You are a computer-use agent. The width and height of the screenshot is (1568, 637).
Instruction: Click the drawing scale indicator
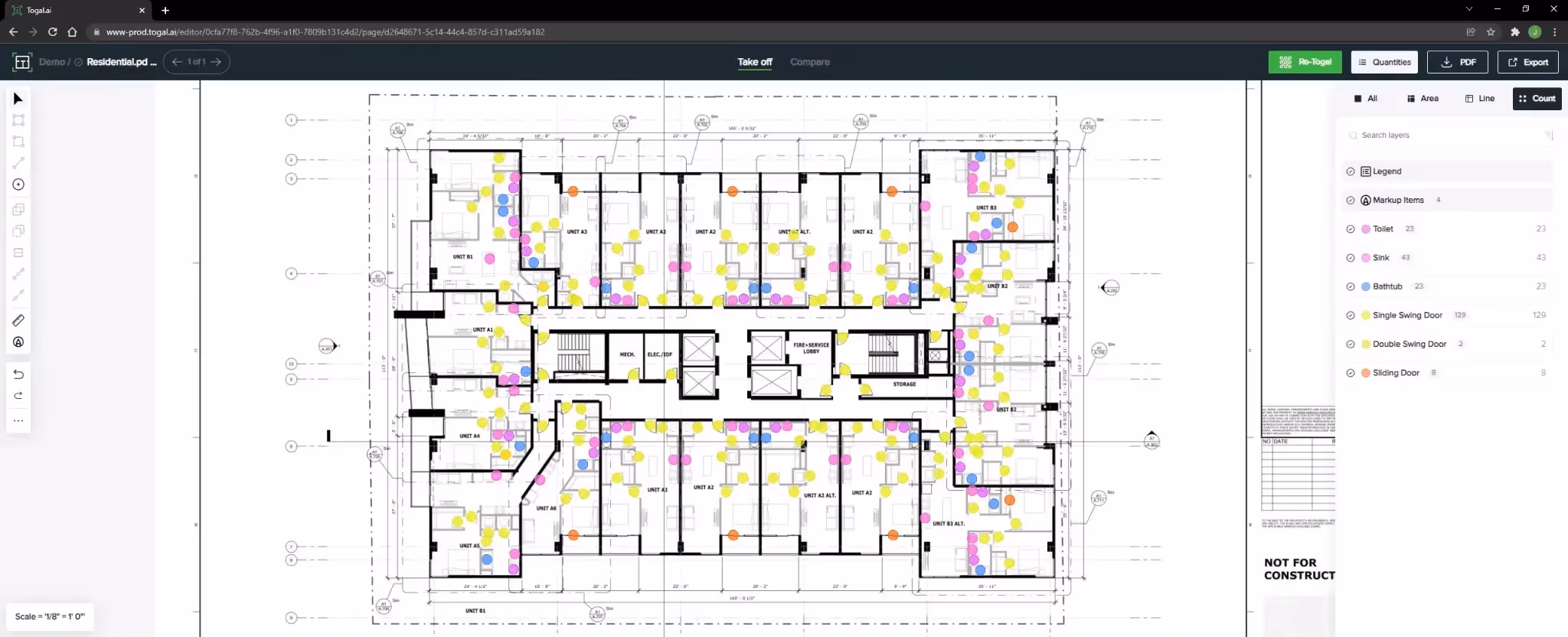pyautogui.click(x=50, y=616)
